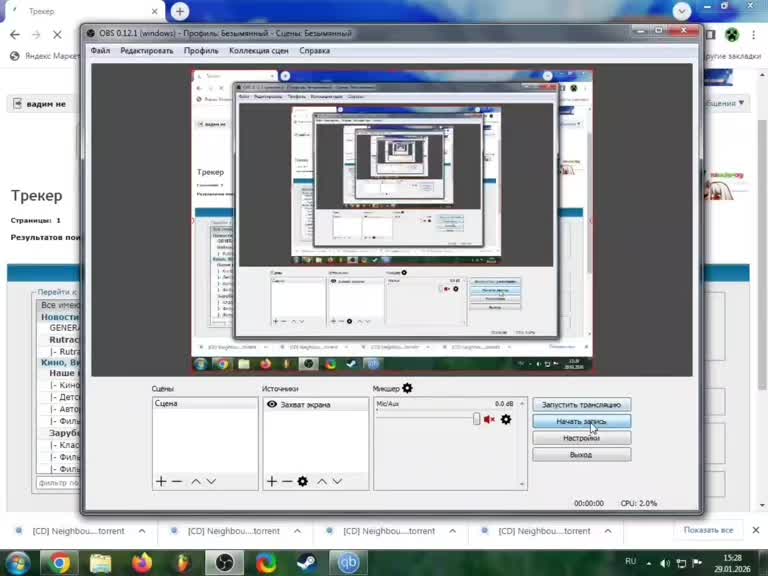Screen dimensions: 768x576
Task: Toggle visibility eye of Захват экрана source
Action: (272, 404)
